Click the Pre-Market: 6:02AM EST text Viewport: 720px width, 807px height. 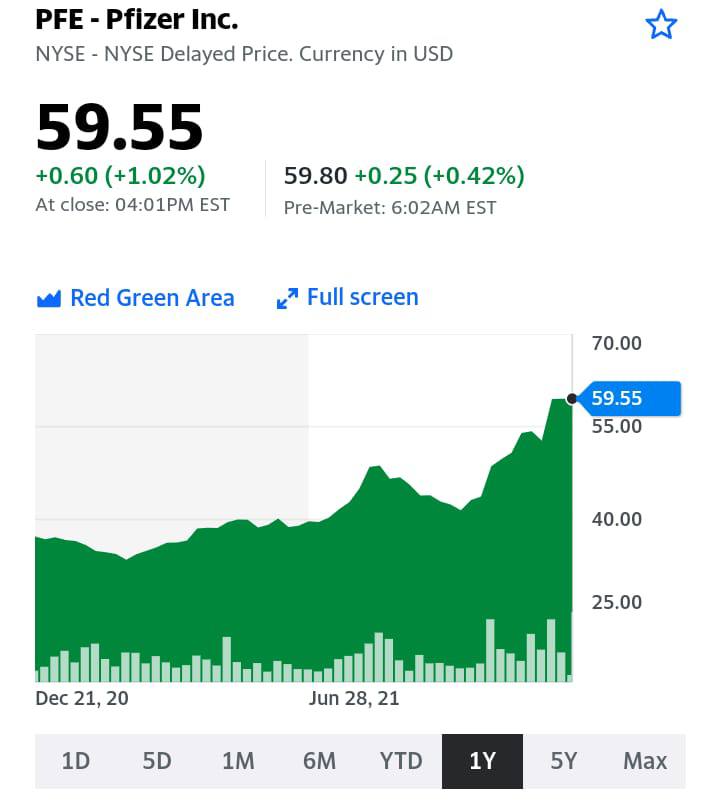390,208
